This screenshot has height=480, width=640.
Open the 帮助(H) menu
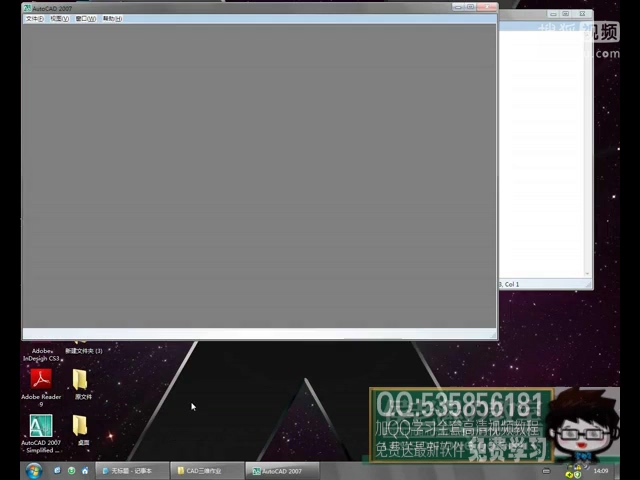112,19
